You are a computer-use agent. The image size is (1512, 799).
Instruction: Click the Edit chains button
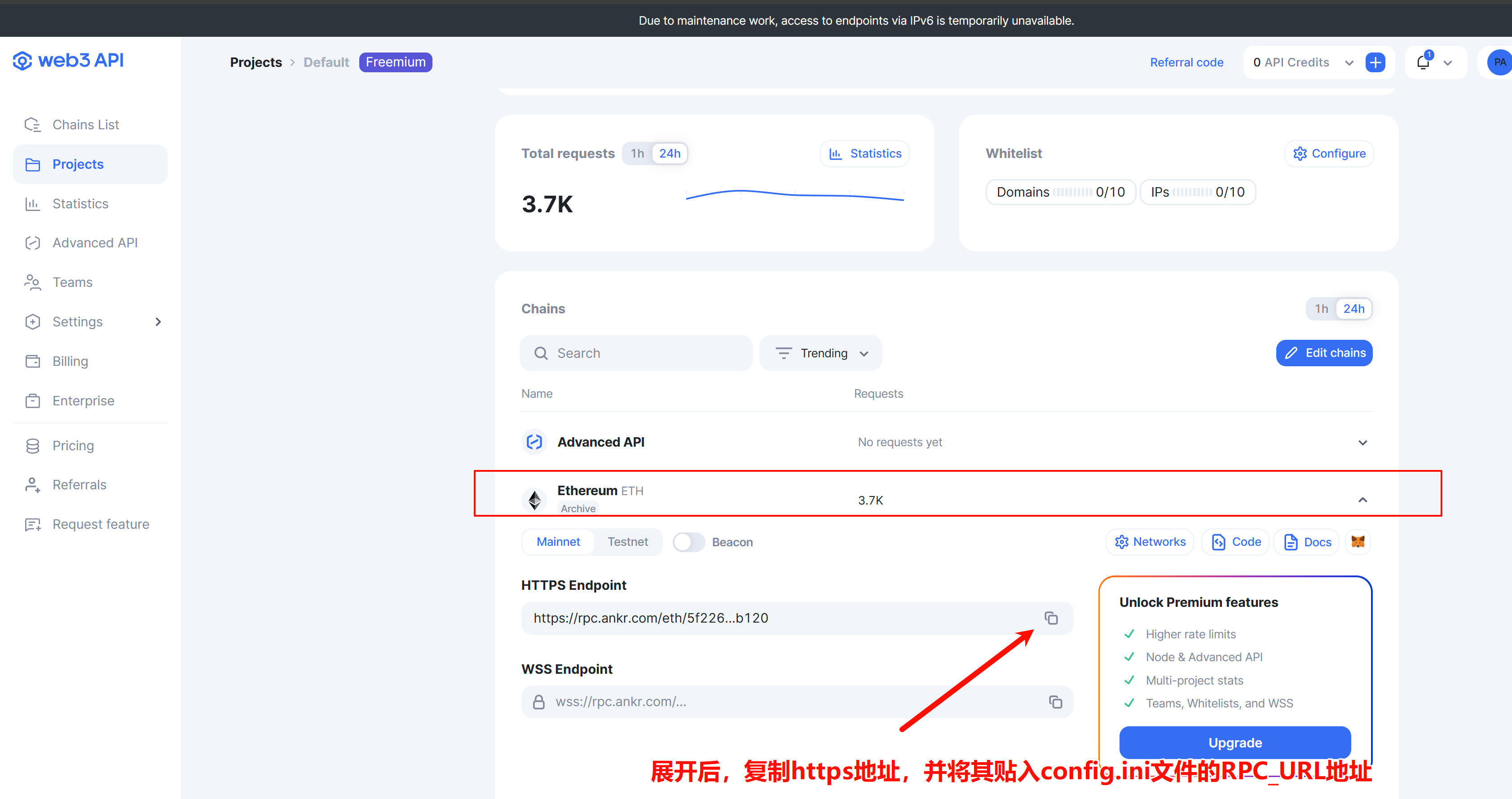point(1324,353)
